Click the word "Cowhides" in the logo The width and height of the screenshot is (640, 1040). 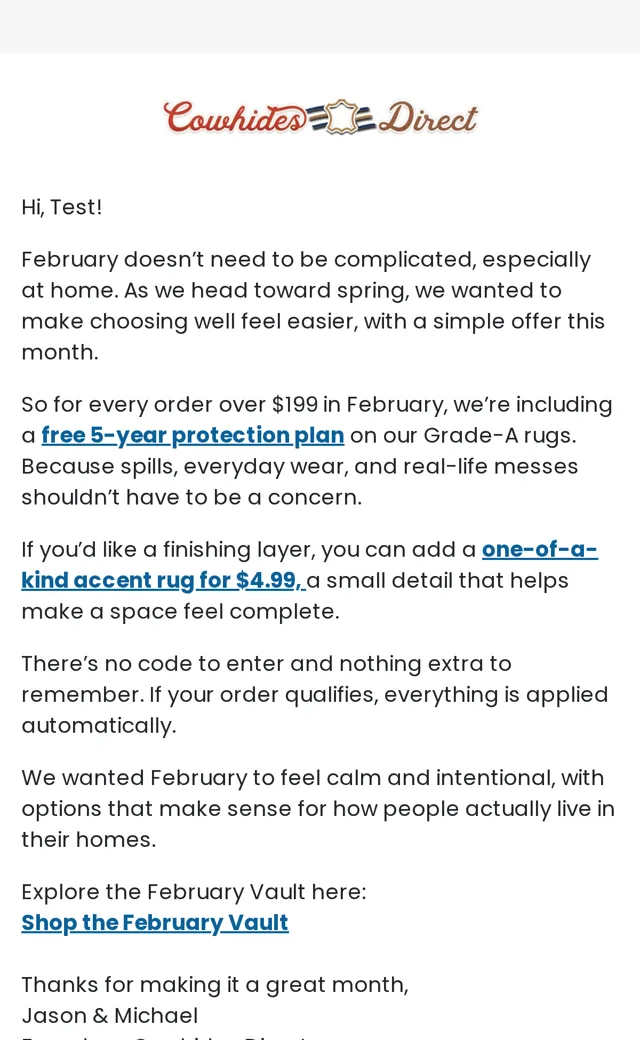click(x=235, y=118)
